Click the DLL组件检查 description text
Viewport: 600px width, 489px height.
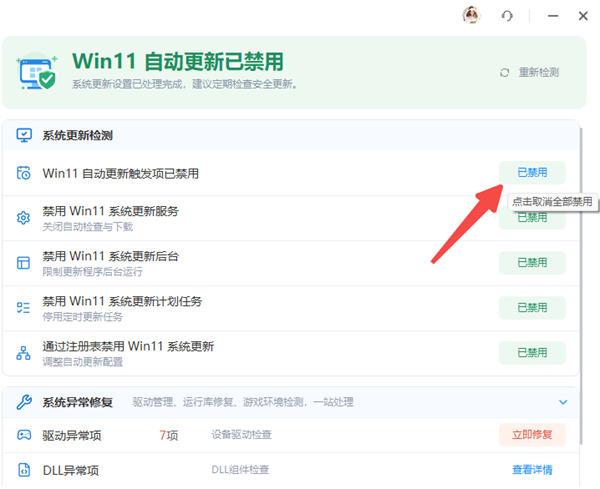(240, 469)
